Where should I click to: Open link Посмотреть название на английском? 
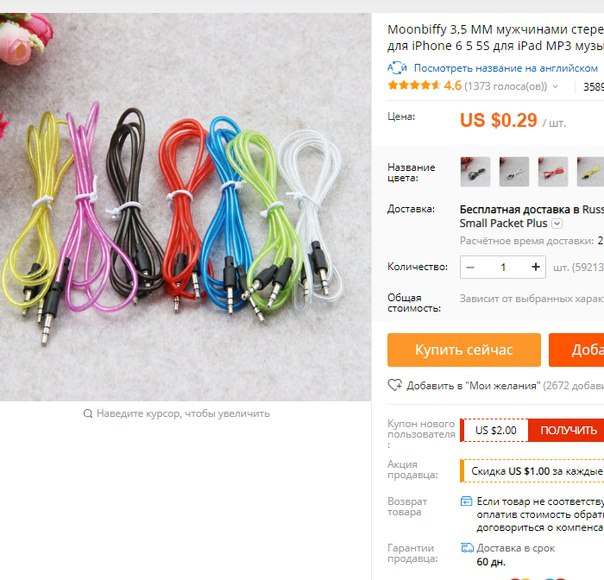pos(506,68)
